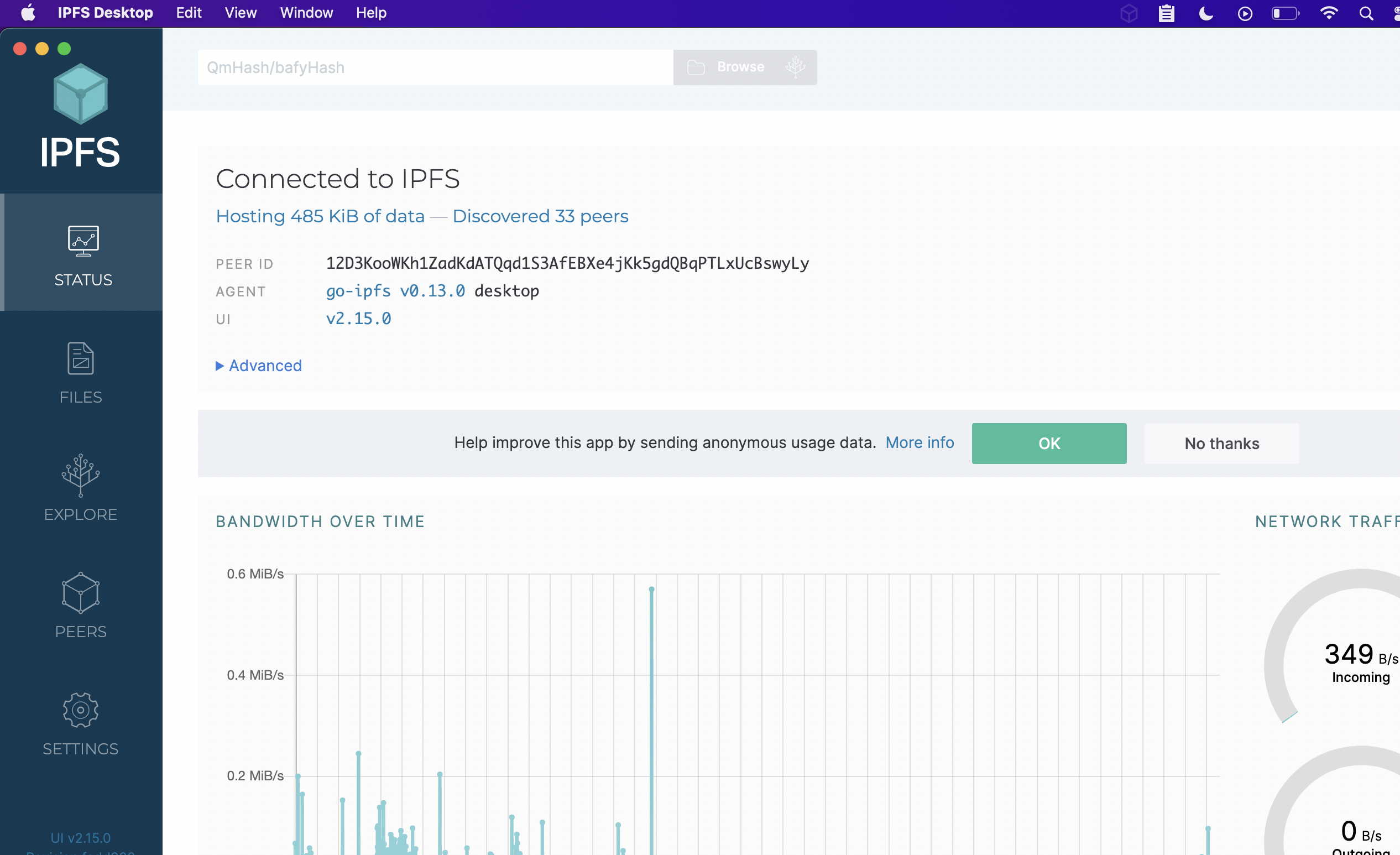Open the More info link
The image size is (1400, 855).
click(x=920, y=442)
